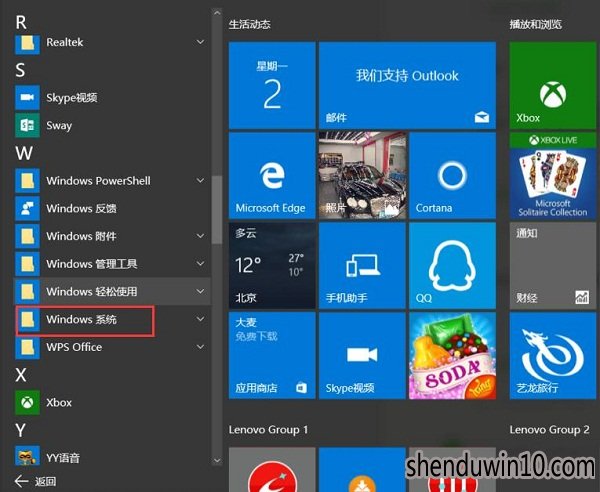Open the 照片 photo tile
The image size is (600, 492).
point(362,176)
